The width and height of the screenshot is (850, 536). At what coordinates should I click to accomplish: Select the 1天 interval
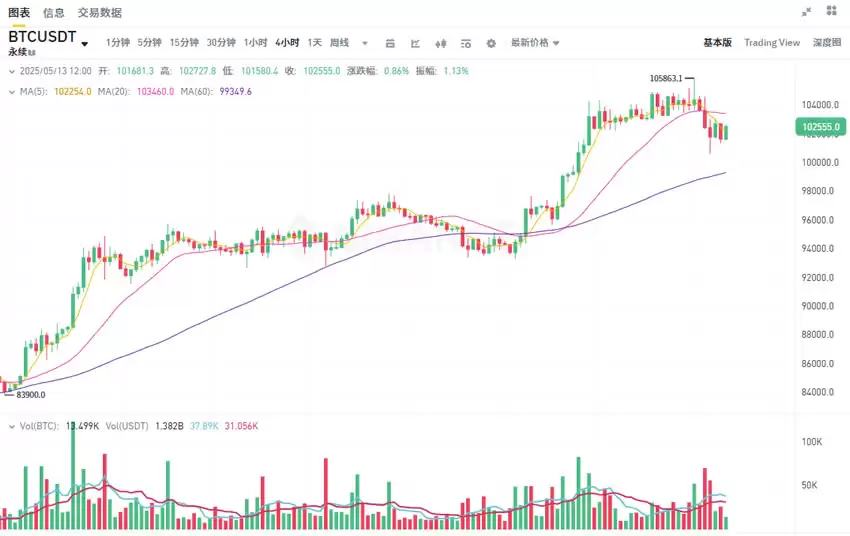314,43
